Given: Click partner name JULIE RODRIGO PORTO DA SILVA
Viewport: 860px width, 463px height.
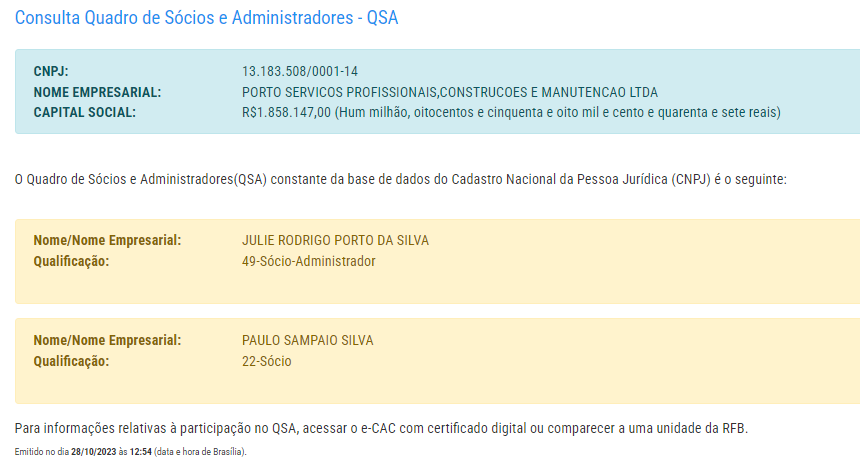Looking at the screenshot, I should point(335,240).
